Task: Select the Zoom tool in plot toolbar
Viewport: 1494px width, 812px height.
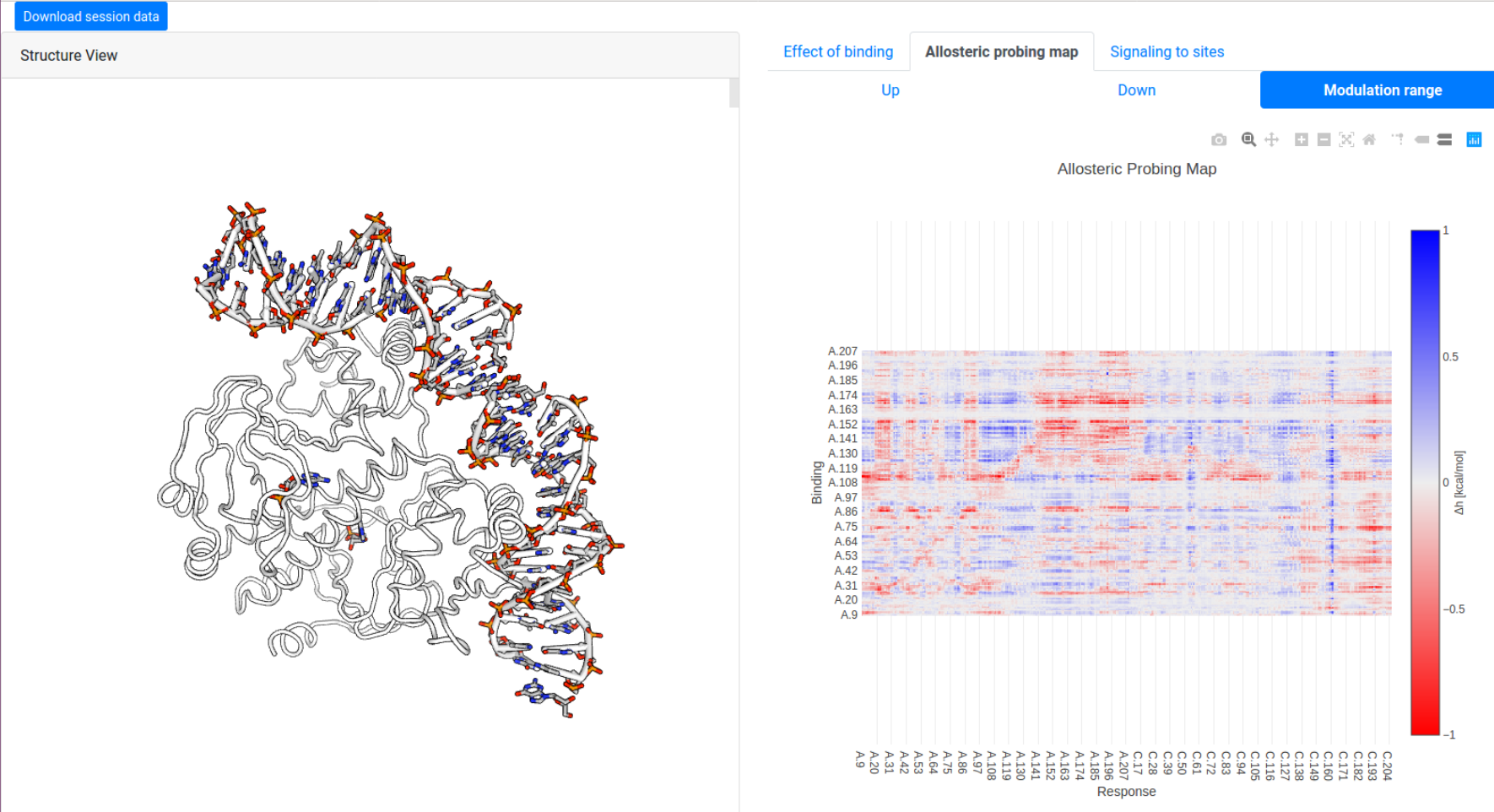Action: 1248,140
